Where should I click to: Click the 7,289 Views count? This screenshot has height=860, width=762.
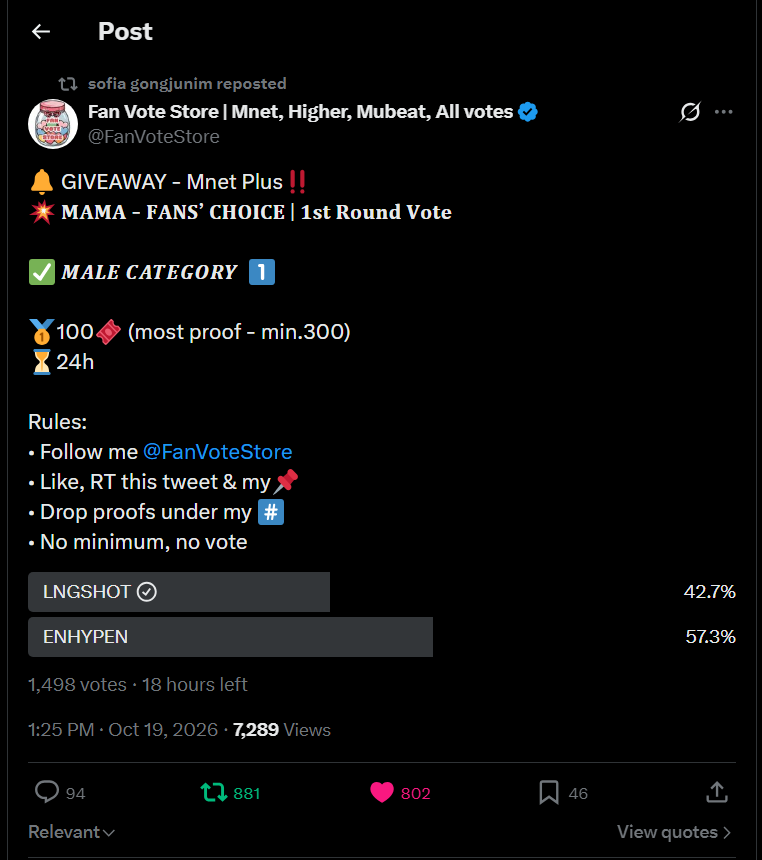point(281,730)
